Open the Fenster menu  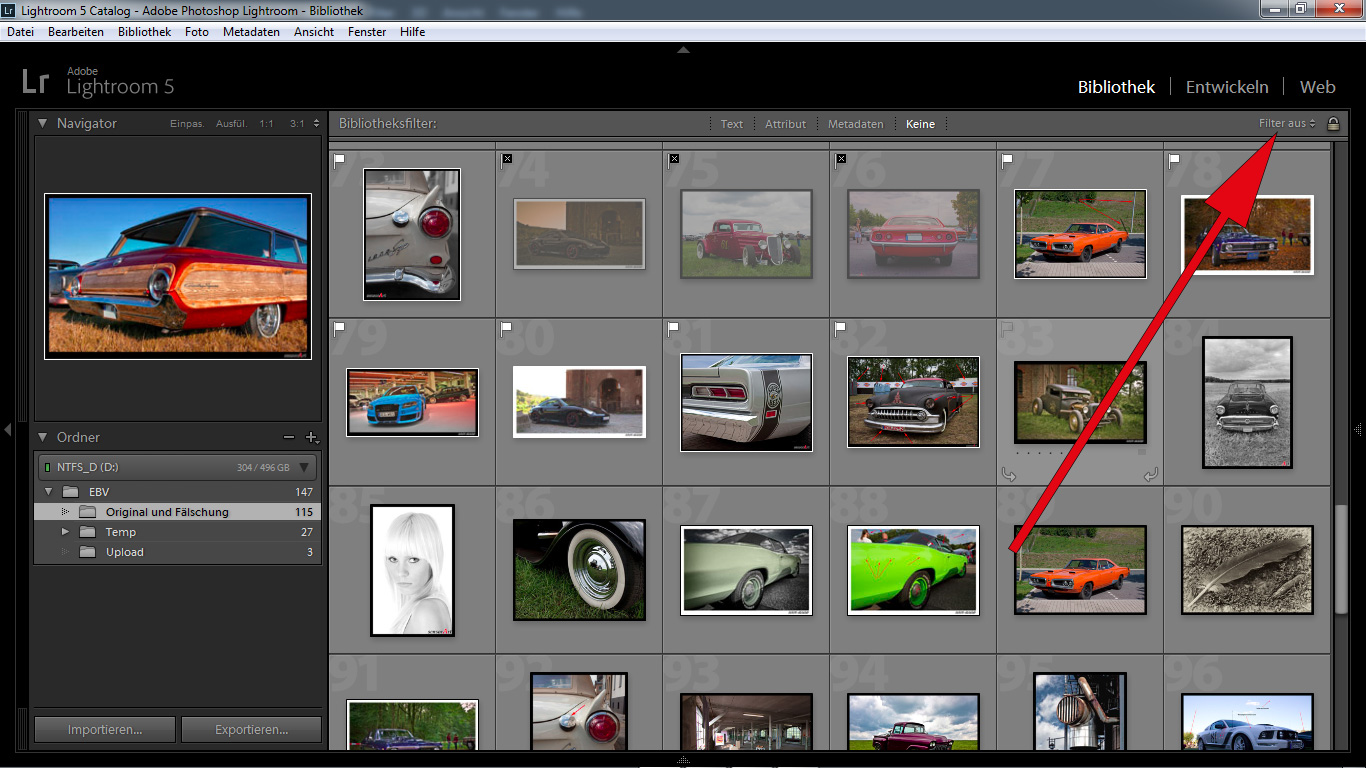coord(367,32)
